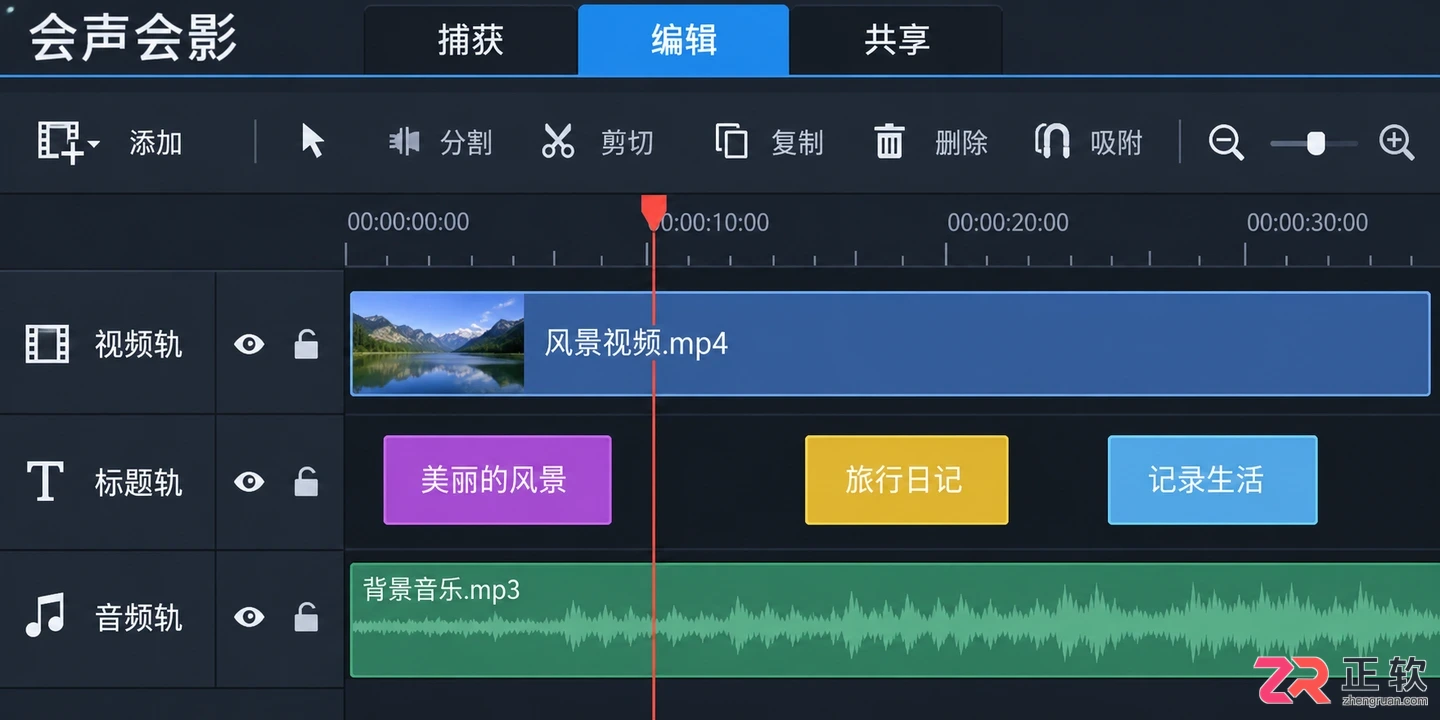Click the audio track music note icon
Viewport: 1440px width, 720px height.
45,615
